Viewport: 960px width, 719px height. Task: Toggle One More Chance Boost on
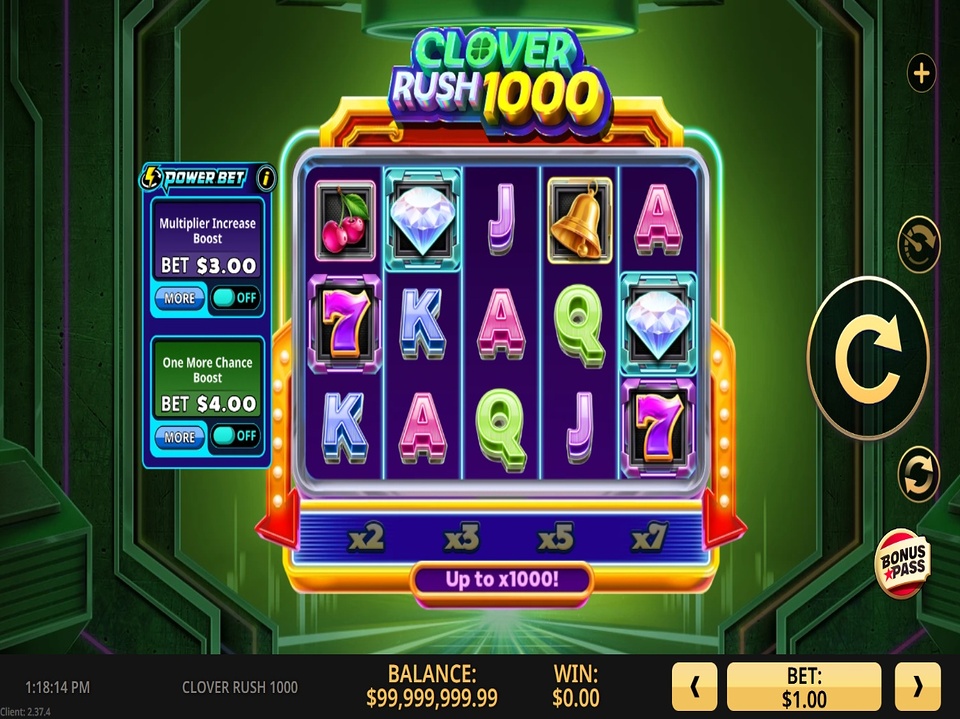[235, 436]
